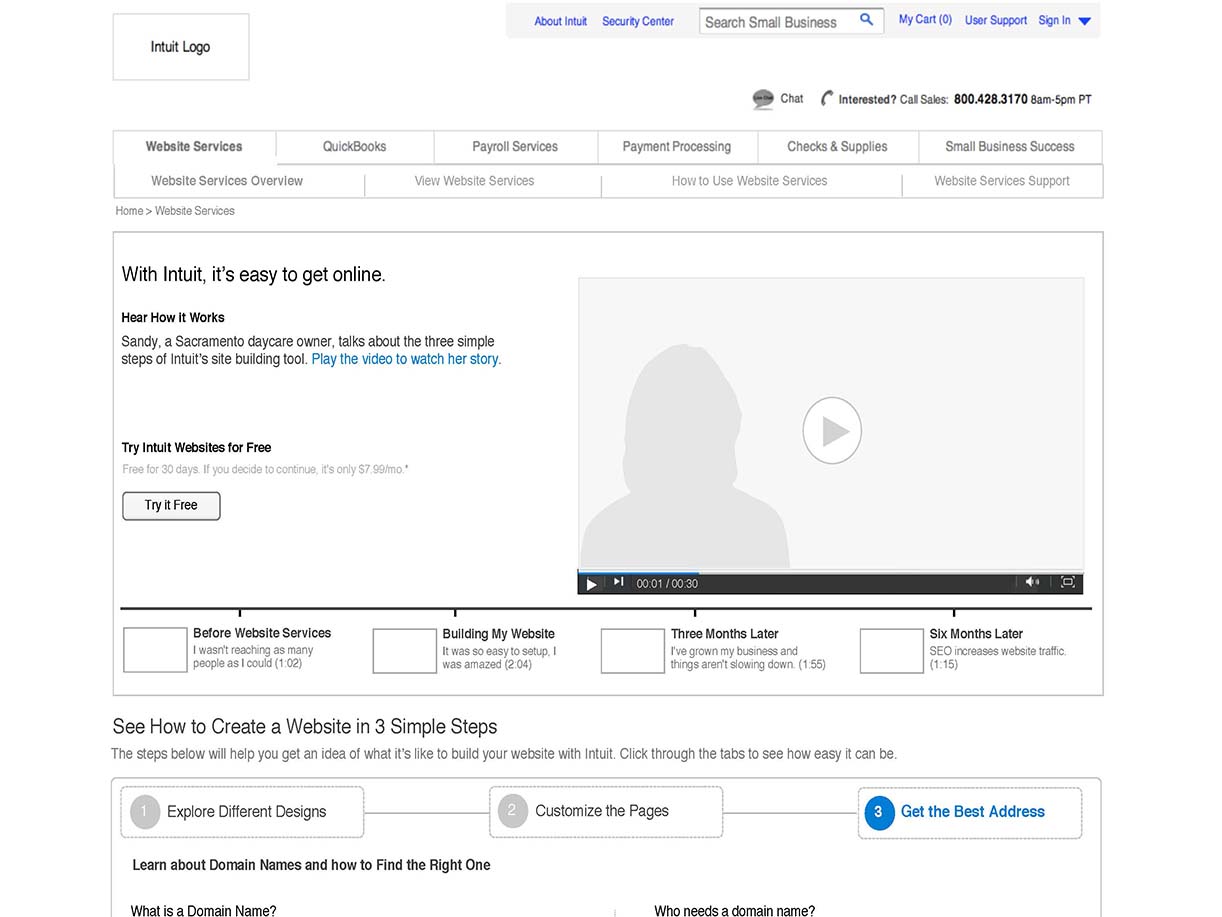Select the Checks & Supplies tab
This screenshot has height=917, width=1222.
coord(837,147)
